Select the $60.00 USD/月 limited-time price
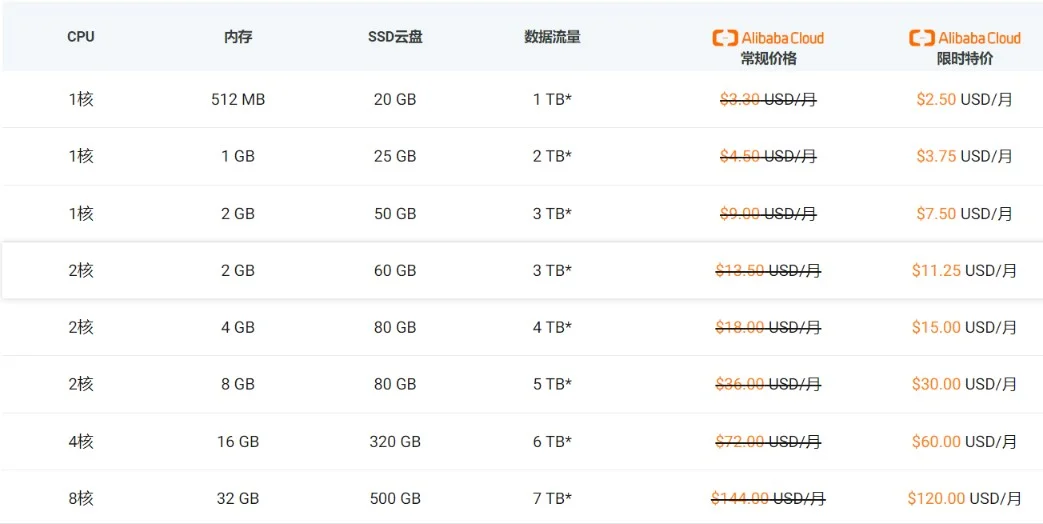Image resolution: width=1043 pixels, height=524 pixels. click(x=964, y=442)
